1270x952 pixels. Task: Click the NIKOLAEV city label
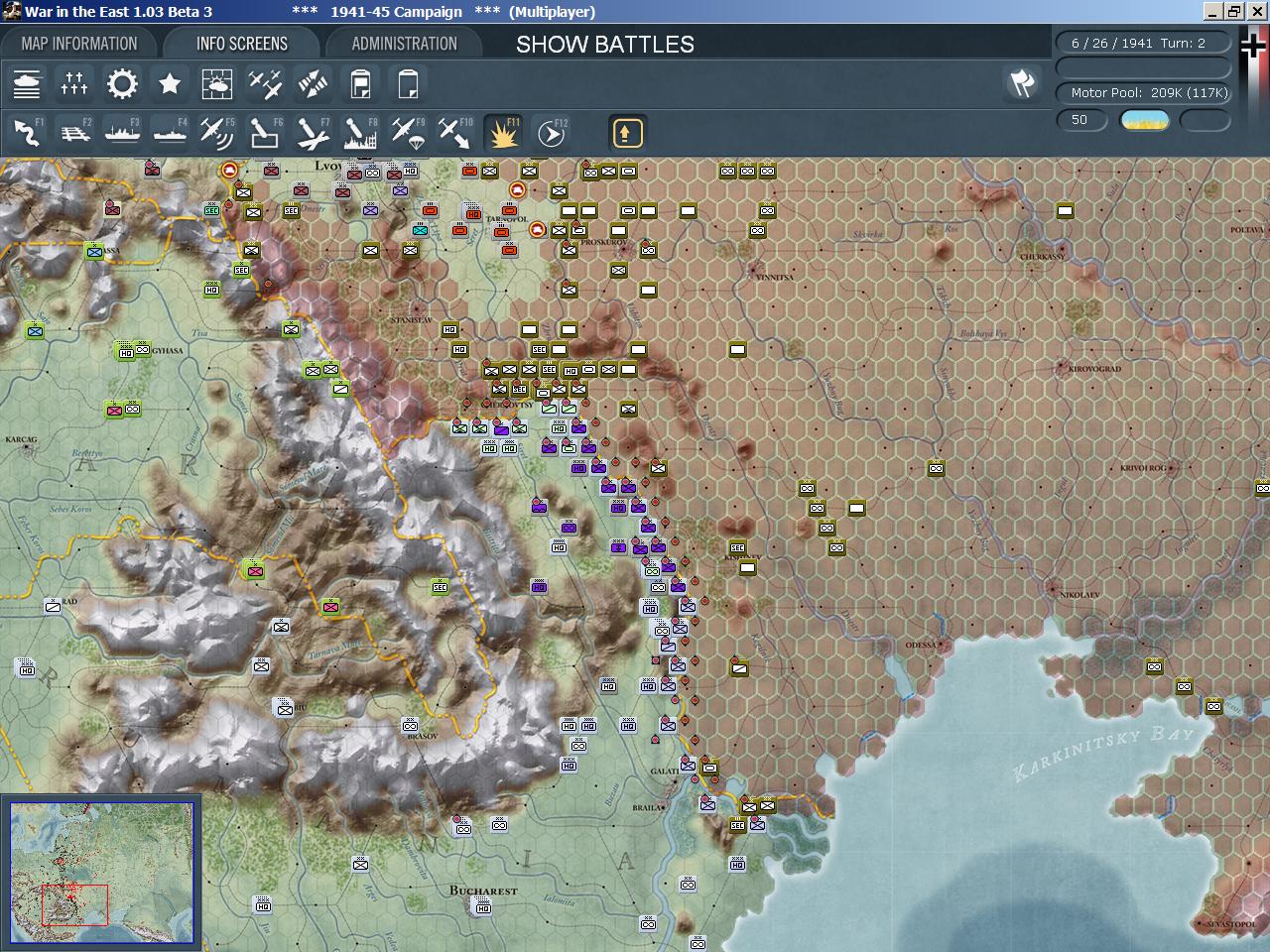(1079, 594)
